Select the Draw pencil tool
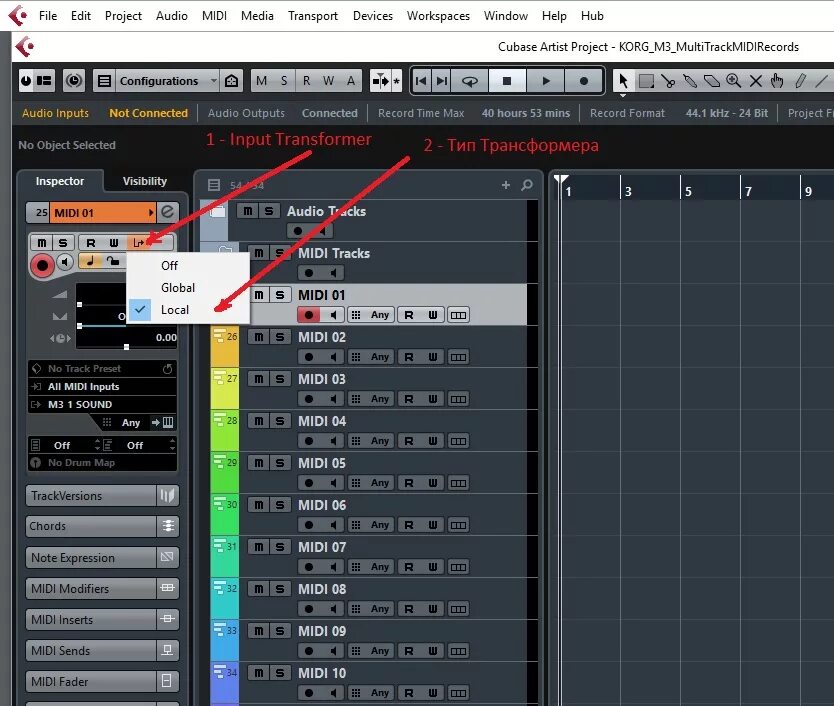This screenshot has height=706, width=834. pos(800,81)
